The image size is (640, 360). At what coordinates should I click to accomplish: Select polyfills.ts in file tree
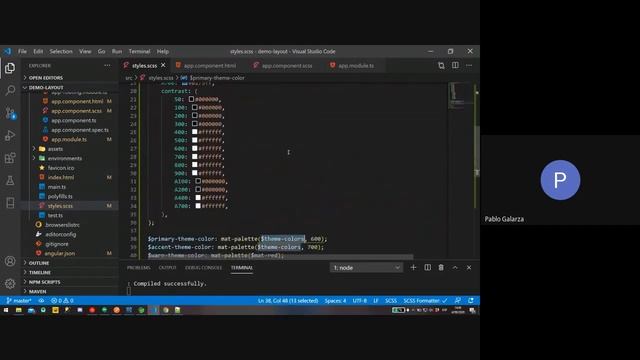60,196
